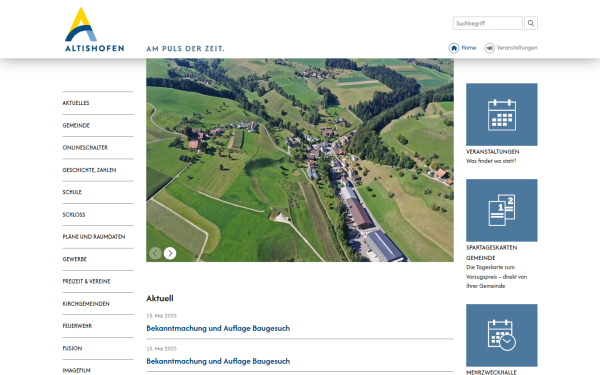This screenshot has width=600, height=375.
Task: Click the search magnifier button
Action: (531, 23)
